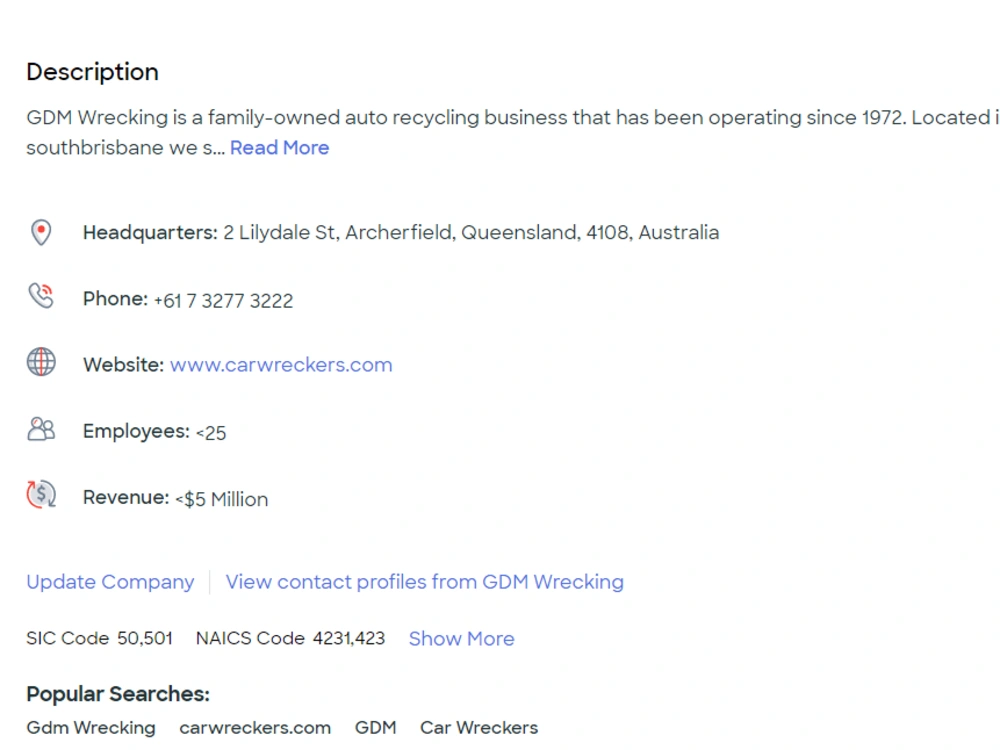The height and width of the screenshot is (750, 1000).
Task: Click the headquarters address text
Action: click(x=471, y=233)
